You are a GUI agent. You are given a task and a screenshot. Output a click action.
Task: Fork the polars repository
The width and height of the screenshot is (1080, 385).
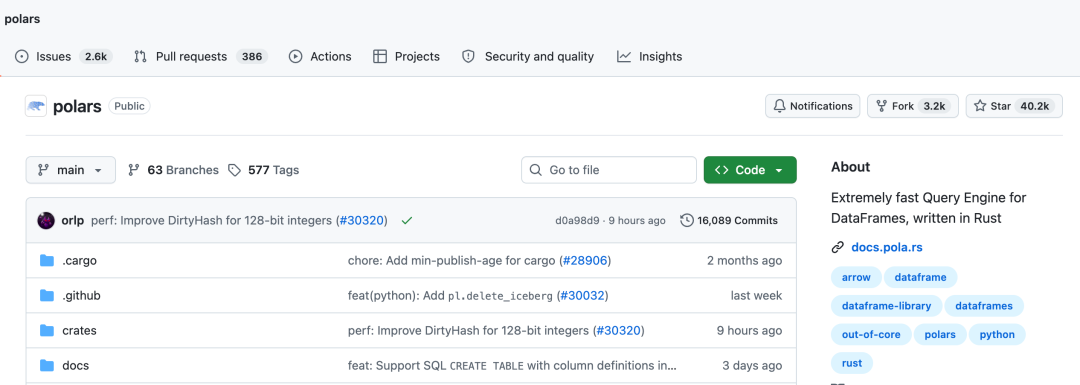point(912,106)
